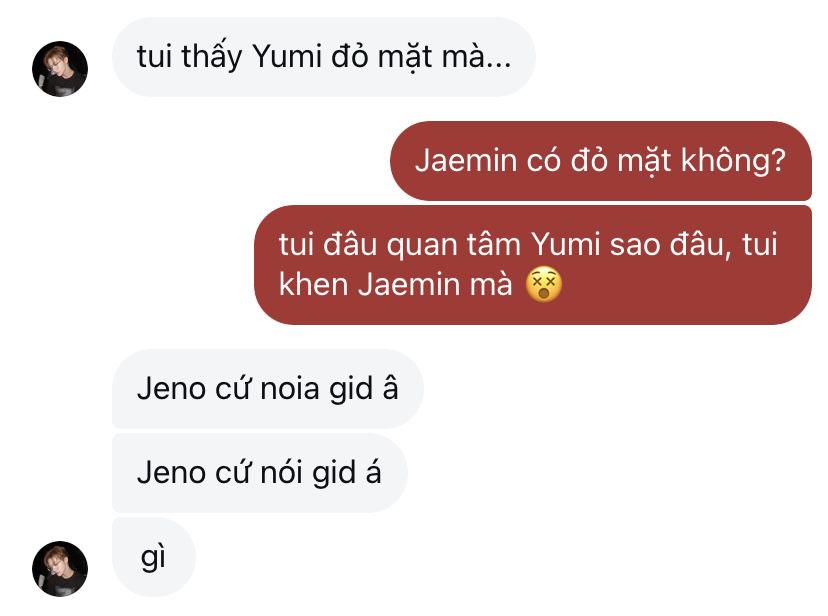Tap the red bubble "Jaemin có đỏ mặt không?"
Screen dimensions: 828x616
(600, 160)
